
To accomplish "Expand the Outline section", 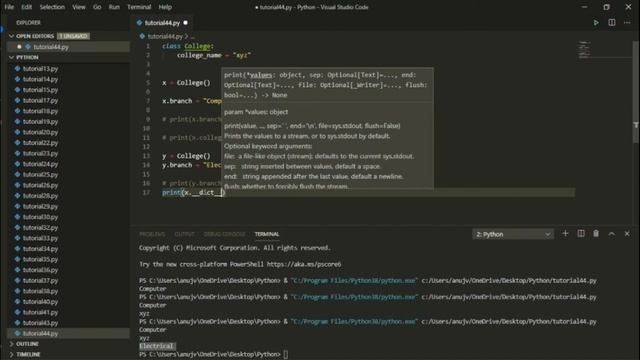I will (x=11, y=344).
